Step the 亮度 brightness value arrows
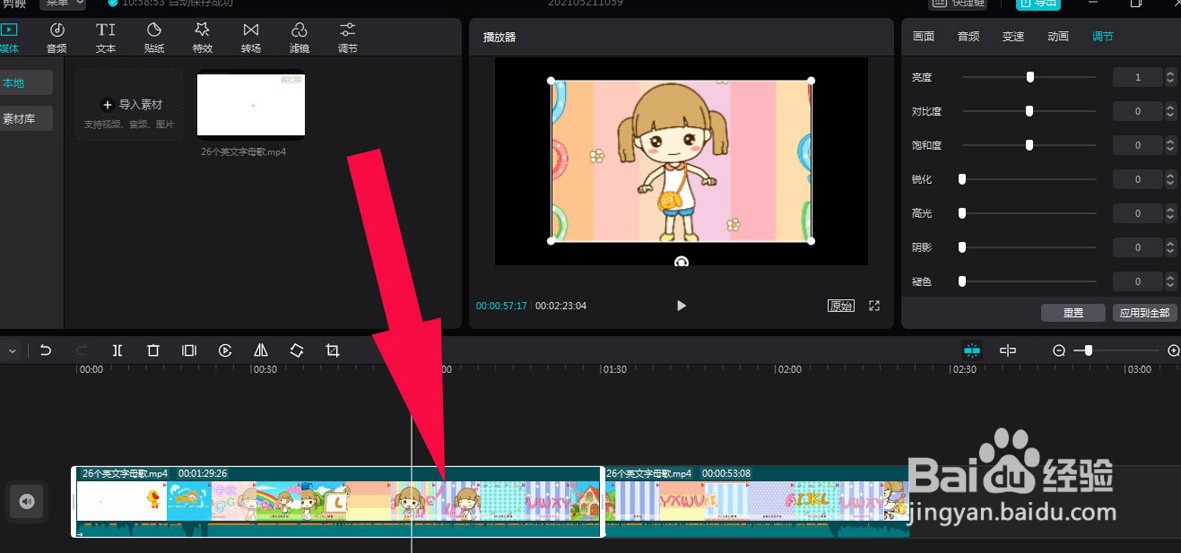 click(x=1170, y=77)
